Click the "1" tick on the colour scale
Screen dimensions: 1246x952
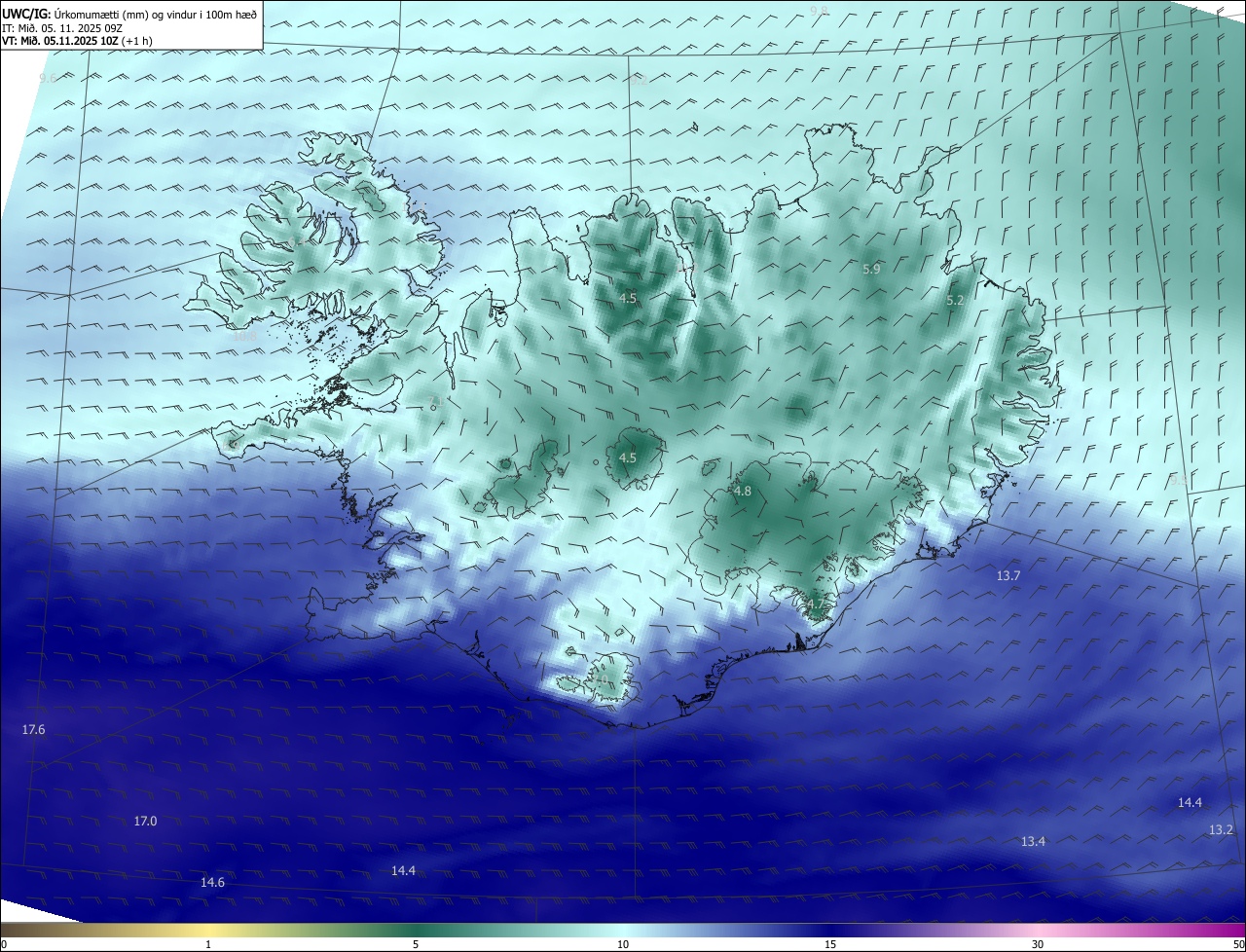click(x=208, y=944)
